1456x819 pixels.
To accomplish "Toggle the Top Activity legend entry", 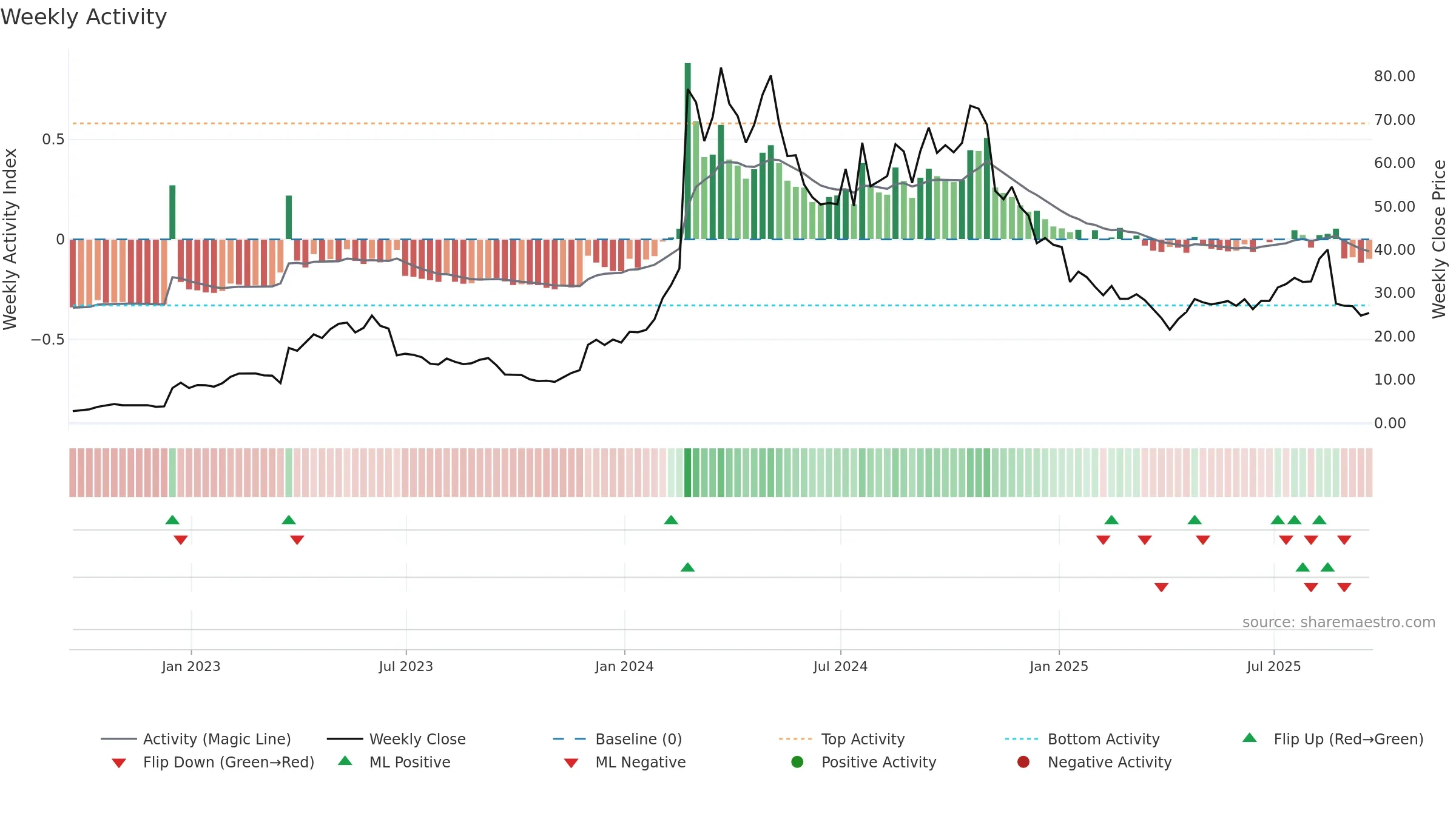I will [x=842, y=739].
